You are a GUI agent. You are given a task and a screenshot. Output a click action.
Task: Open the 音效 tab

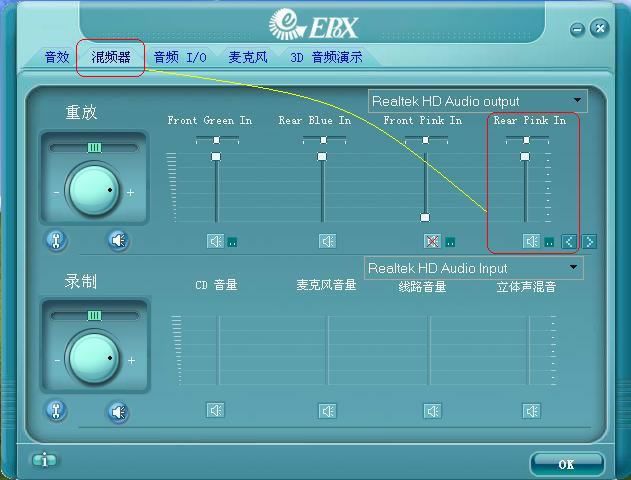coord(57,57)
